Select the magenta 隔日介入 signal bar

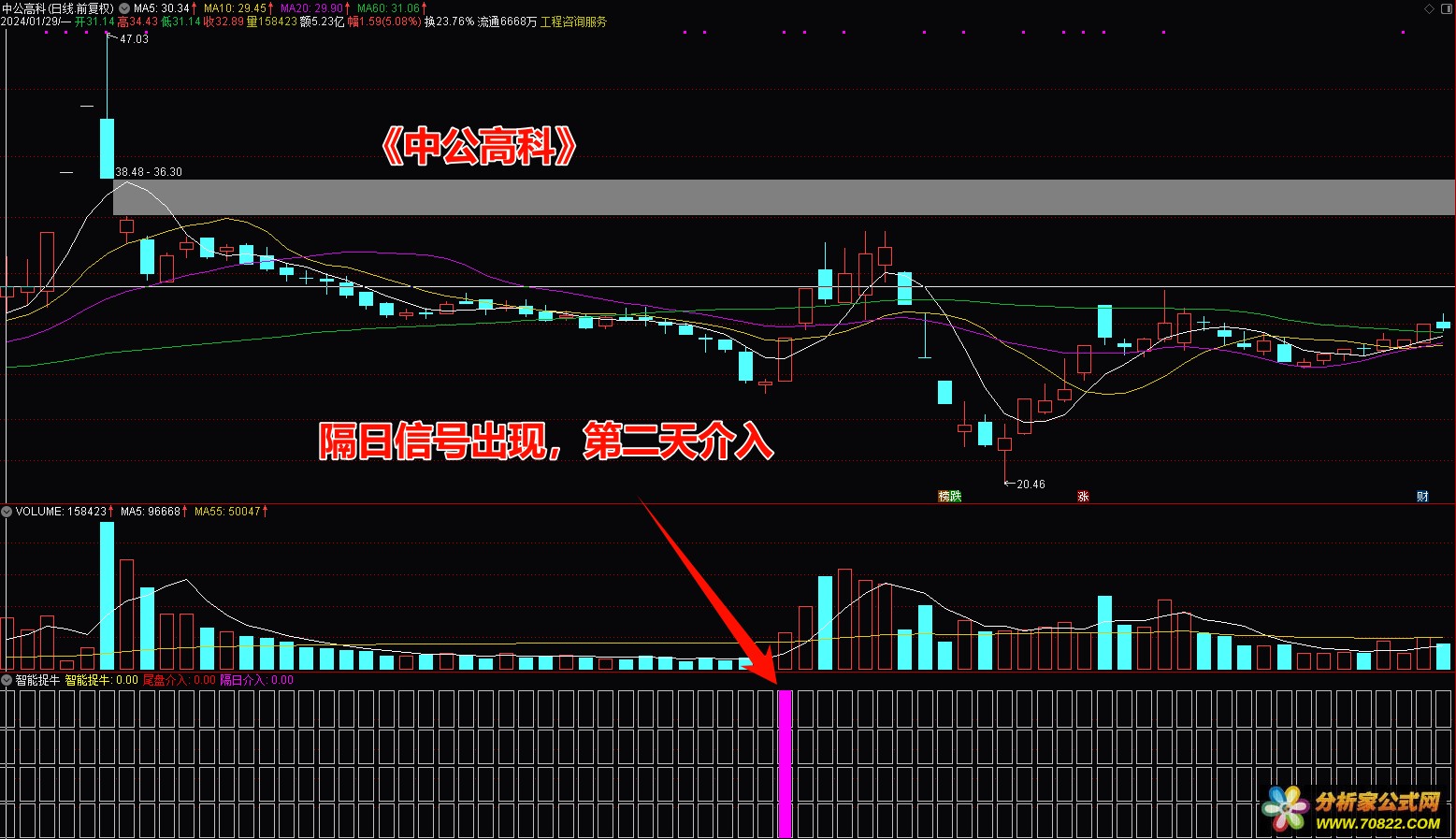pyautogui.click(x=786, y=764)
